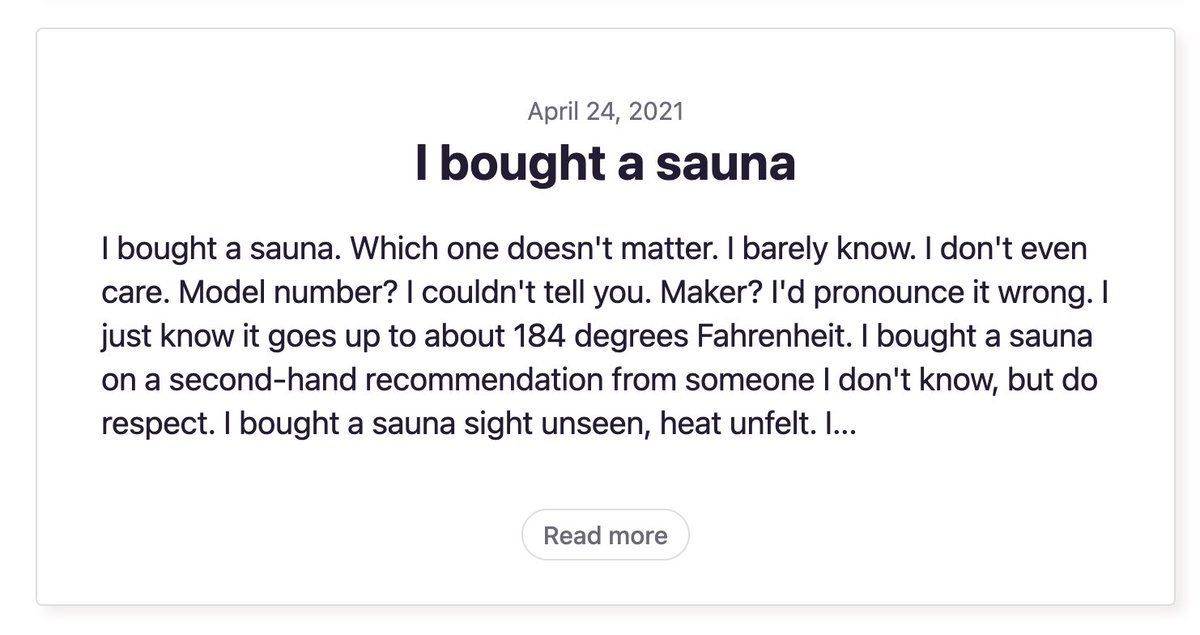The height and width of the screenshot is (635, 1200).
Task: Click the Read more button
Action: click(x=605, y=535)
